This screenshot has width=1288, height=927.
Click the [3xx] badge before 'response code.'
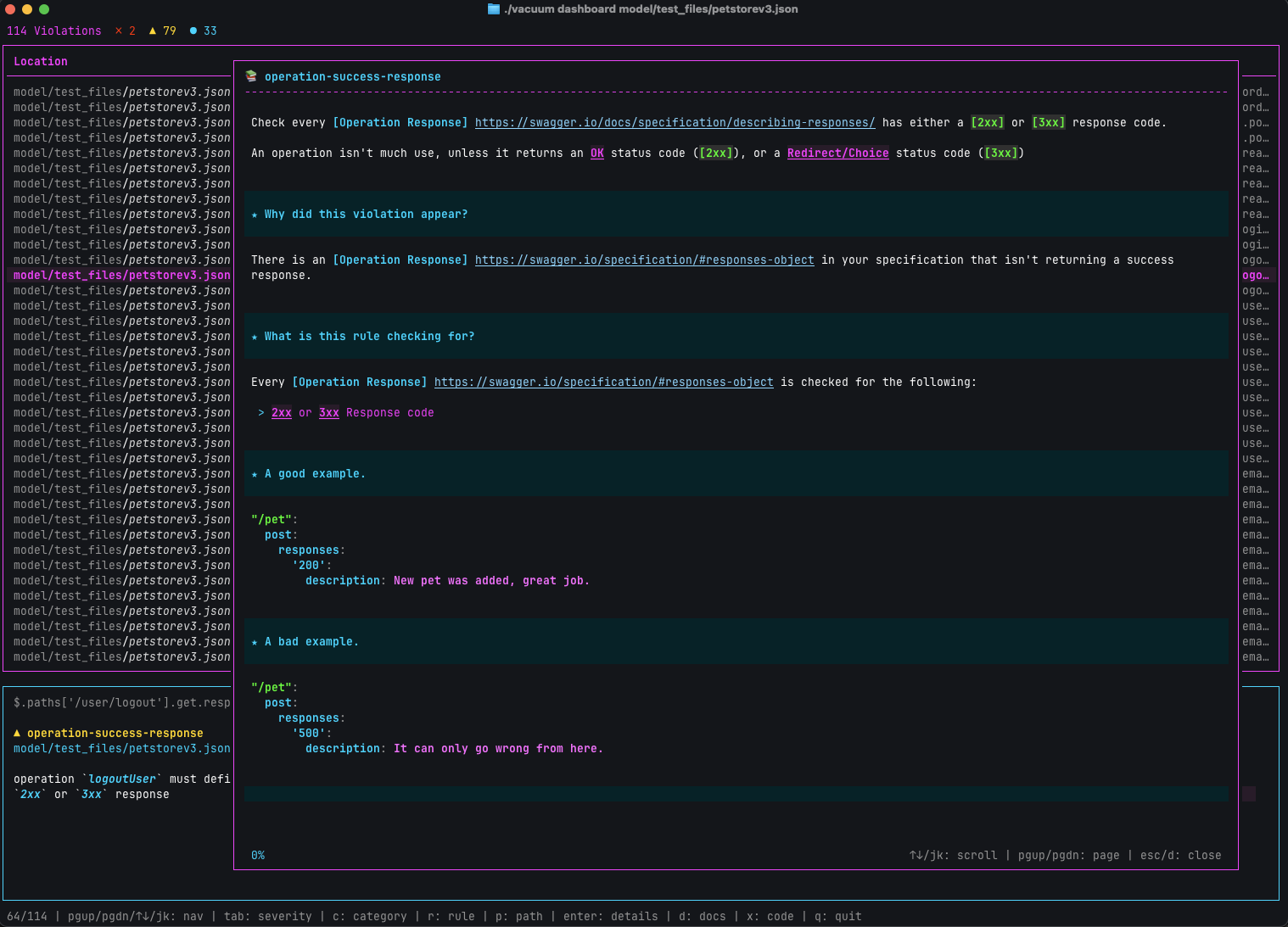pyautogui.click(x=1049, y=122)
